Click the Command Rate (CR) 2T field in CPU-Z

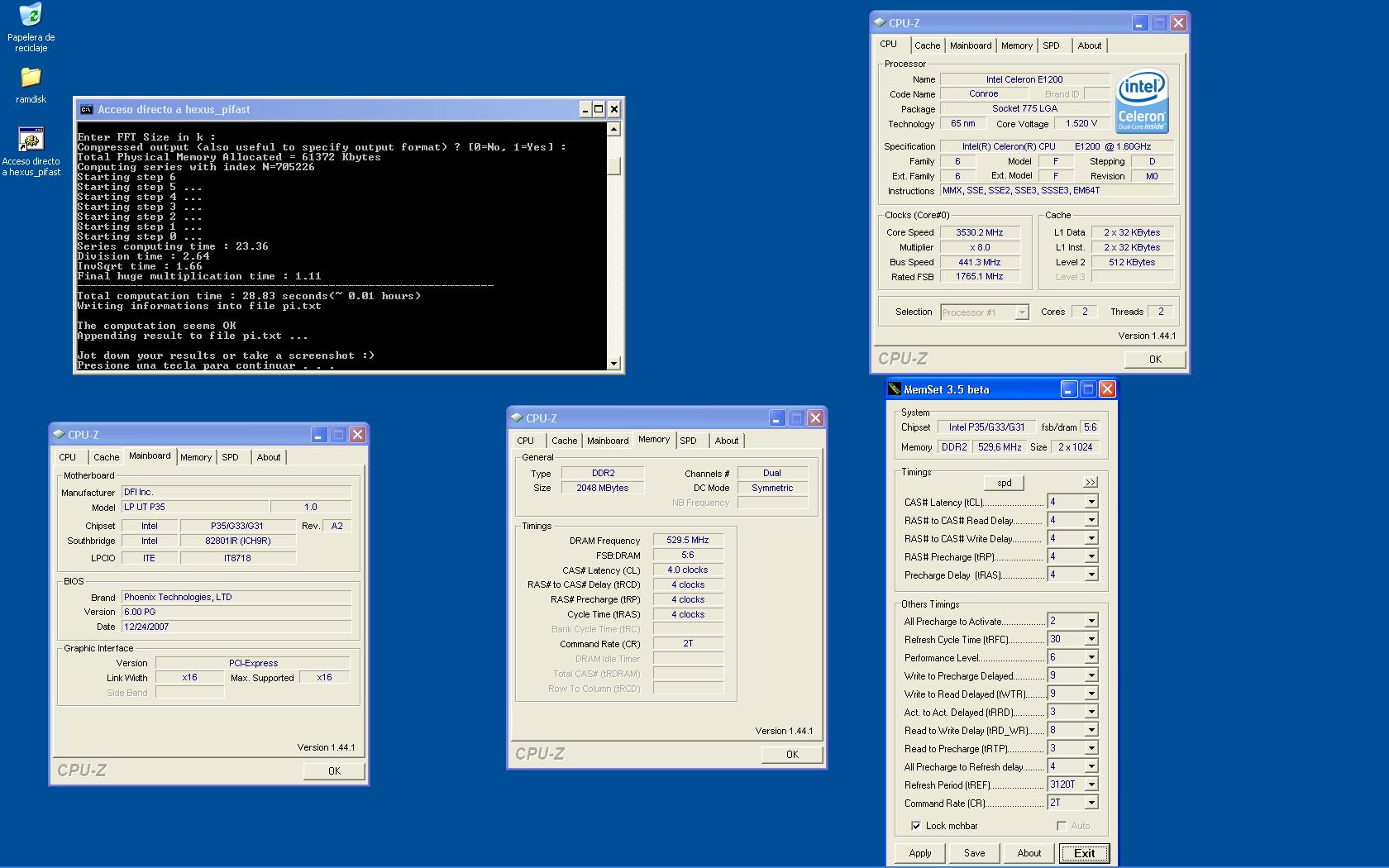click(x=688, y=643)
